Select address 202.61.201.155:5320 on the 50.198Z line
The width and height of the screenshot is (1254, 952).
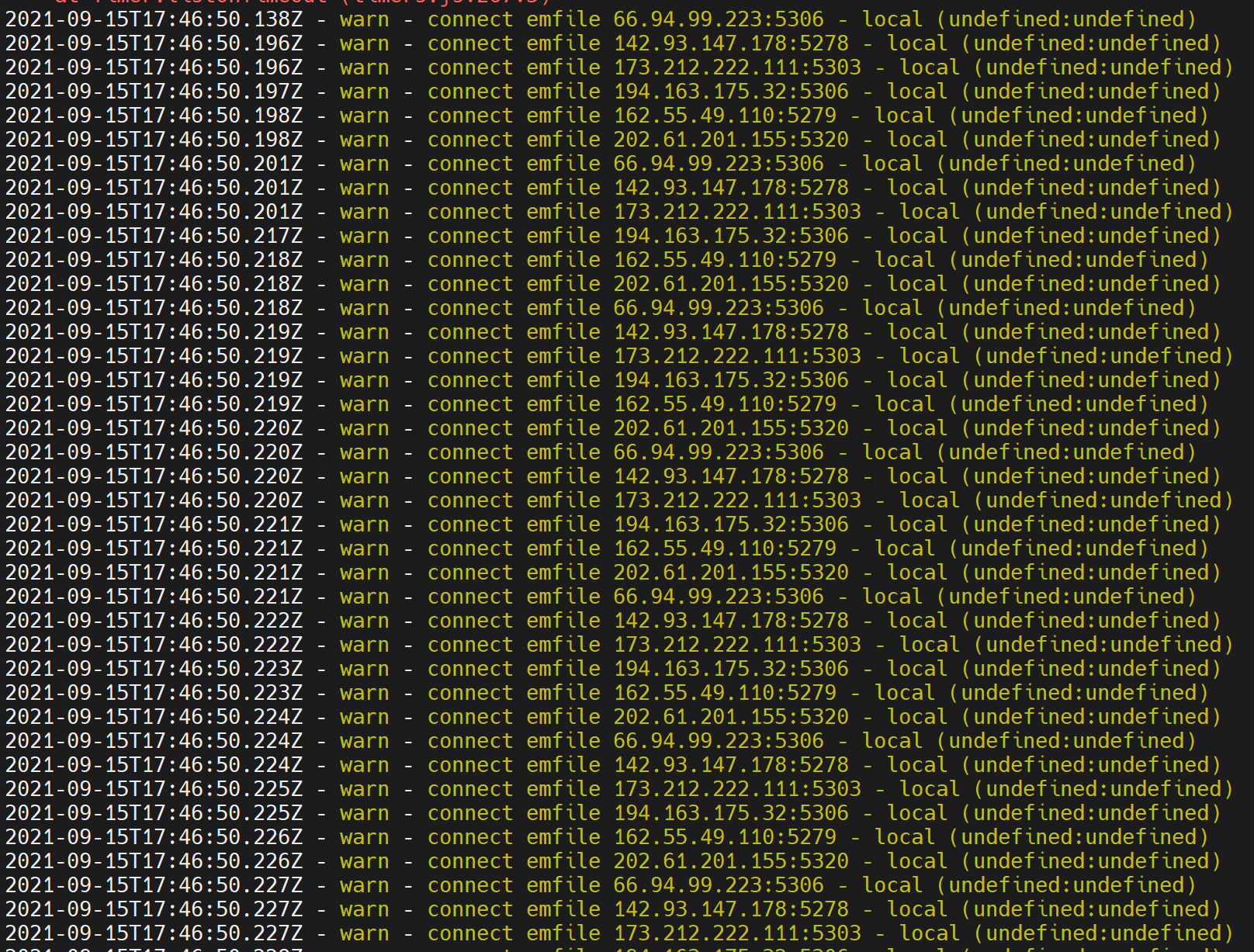coord(731,140)
